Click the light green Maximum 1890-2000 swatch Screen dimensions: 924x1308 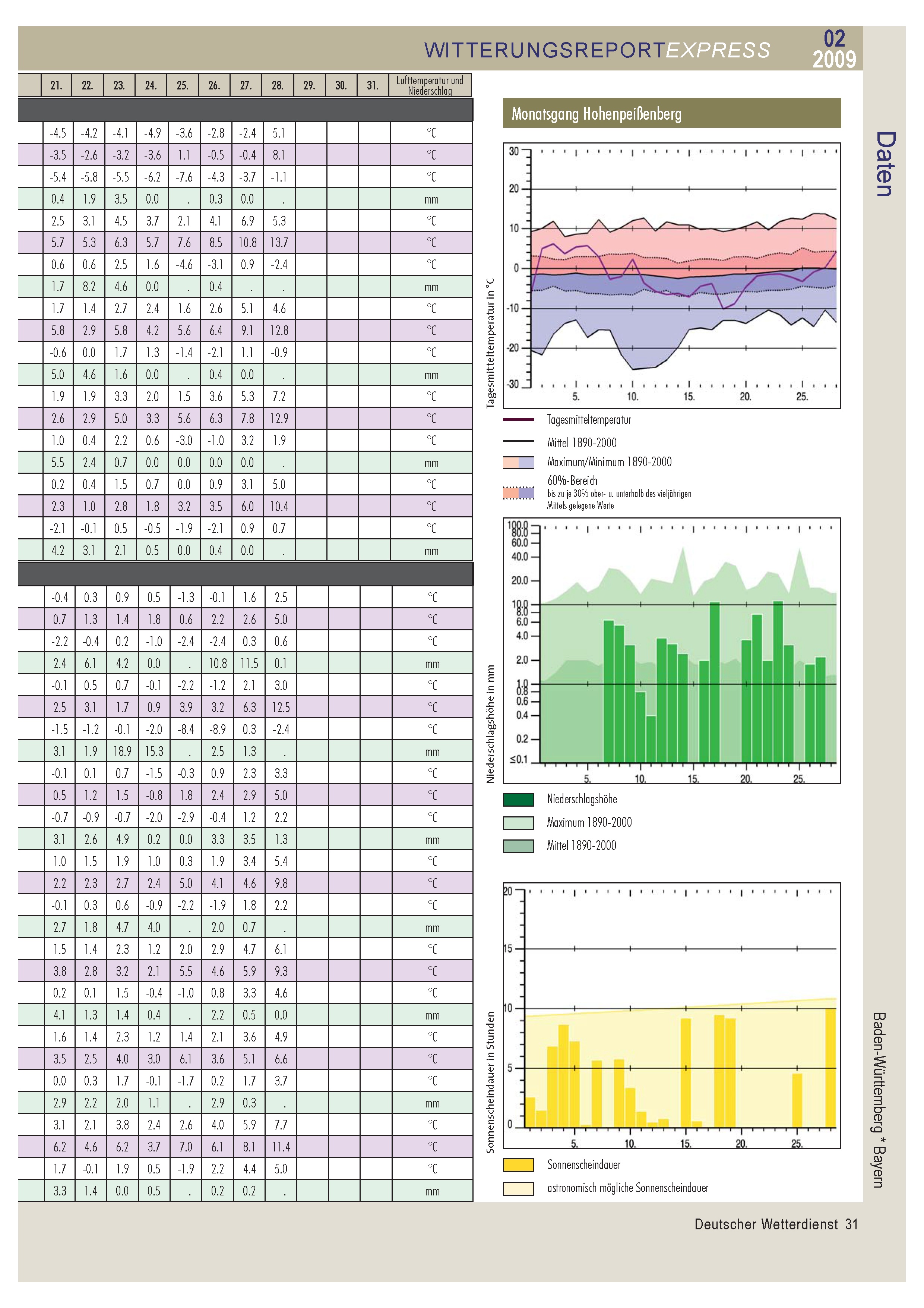[x=518, y=823]
